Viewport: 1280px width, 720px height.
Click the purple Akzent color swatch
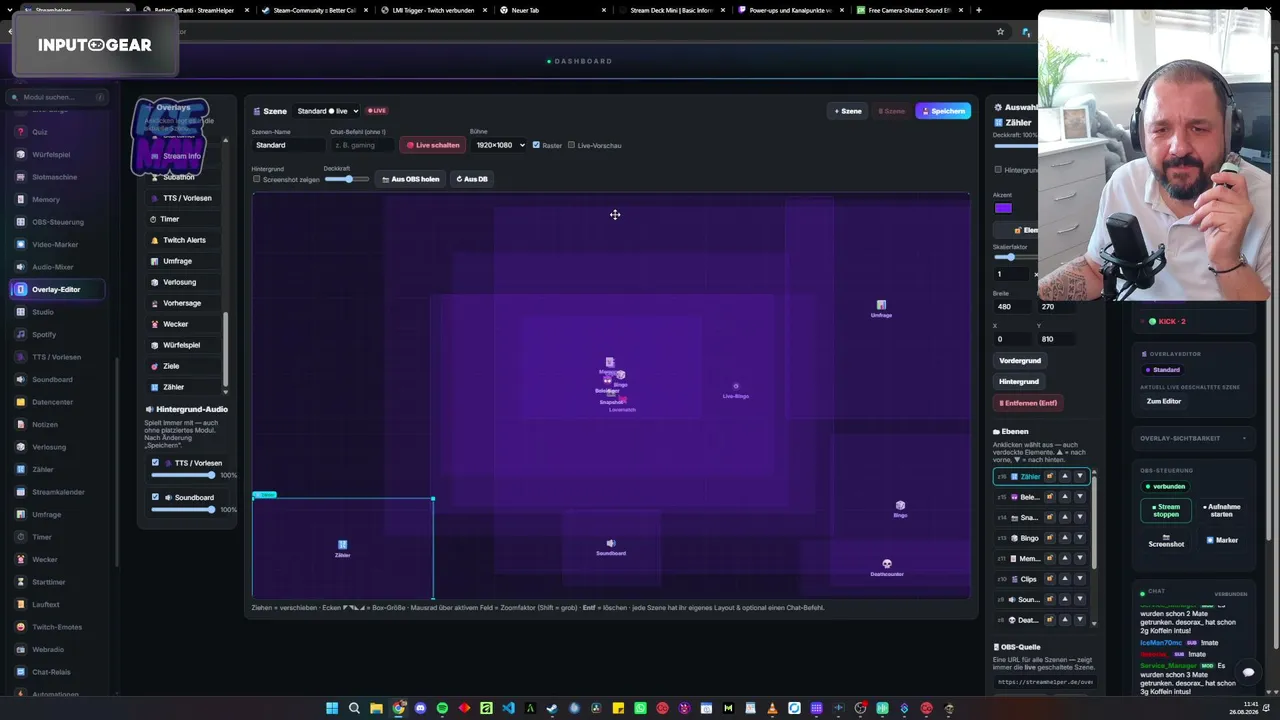(1003, 208)
